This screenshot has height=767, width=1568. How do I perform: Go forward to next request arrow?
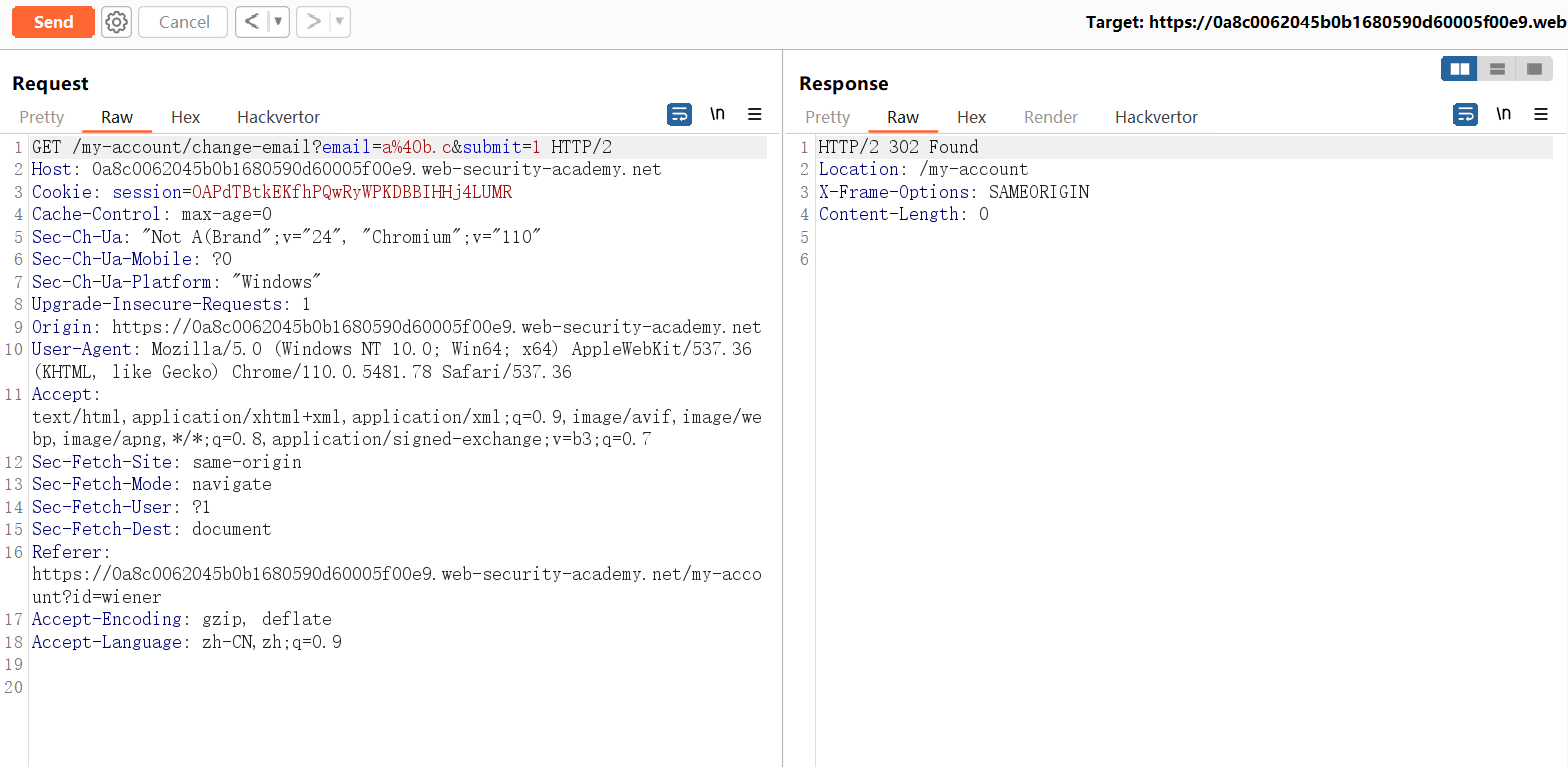point(314,22)
